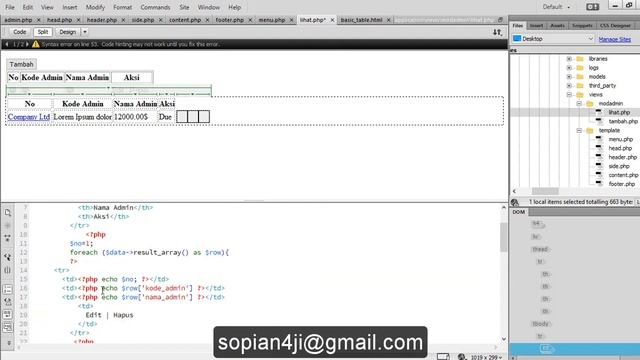Open the File Management upload/download icon
The height and width of the screenshot is (360, 640).
(x=497, y=32)
